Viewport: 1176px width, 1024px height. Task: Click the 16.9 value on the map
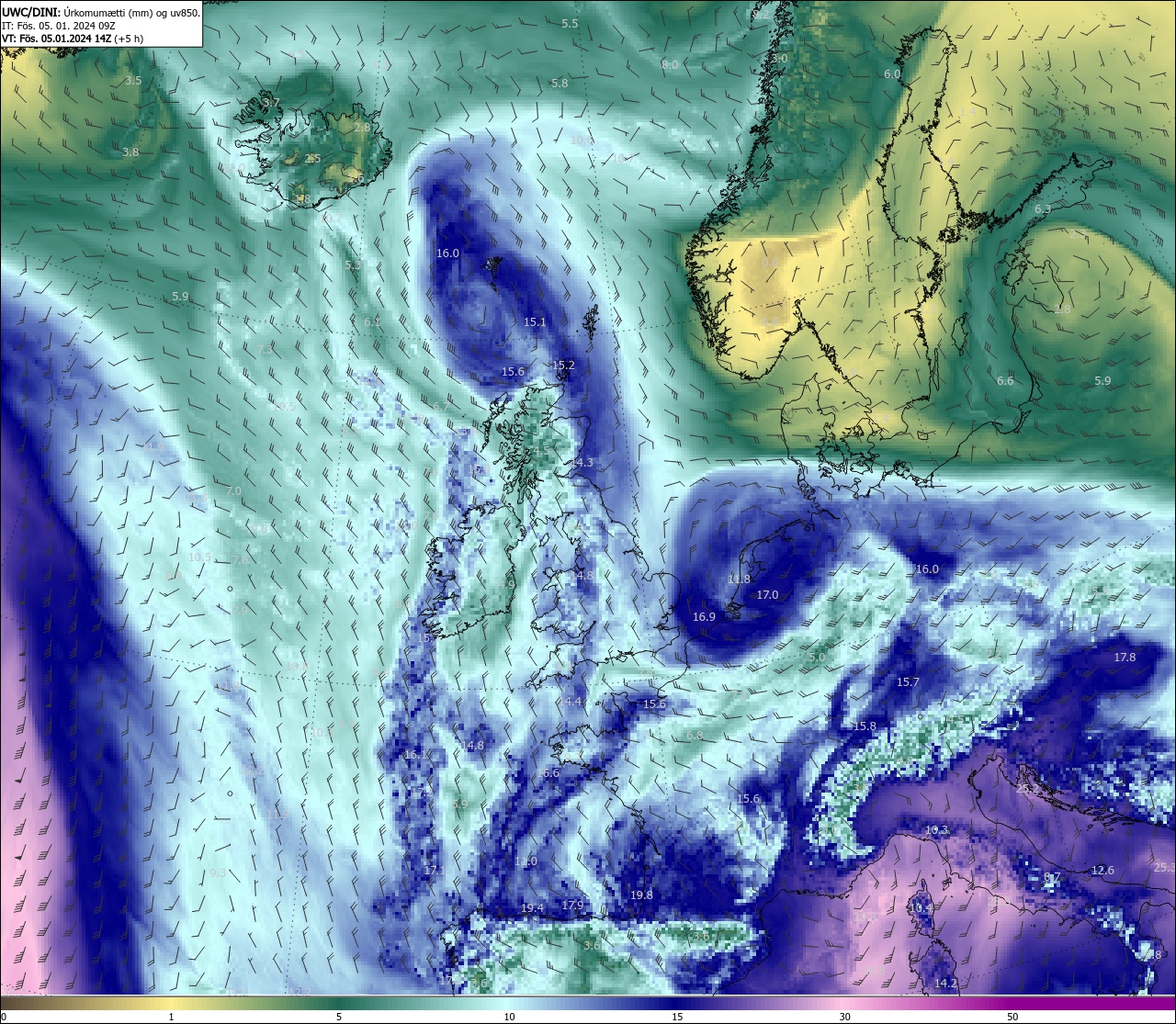(704, 617)
